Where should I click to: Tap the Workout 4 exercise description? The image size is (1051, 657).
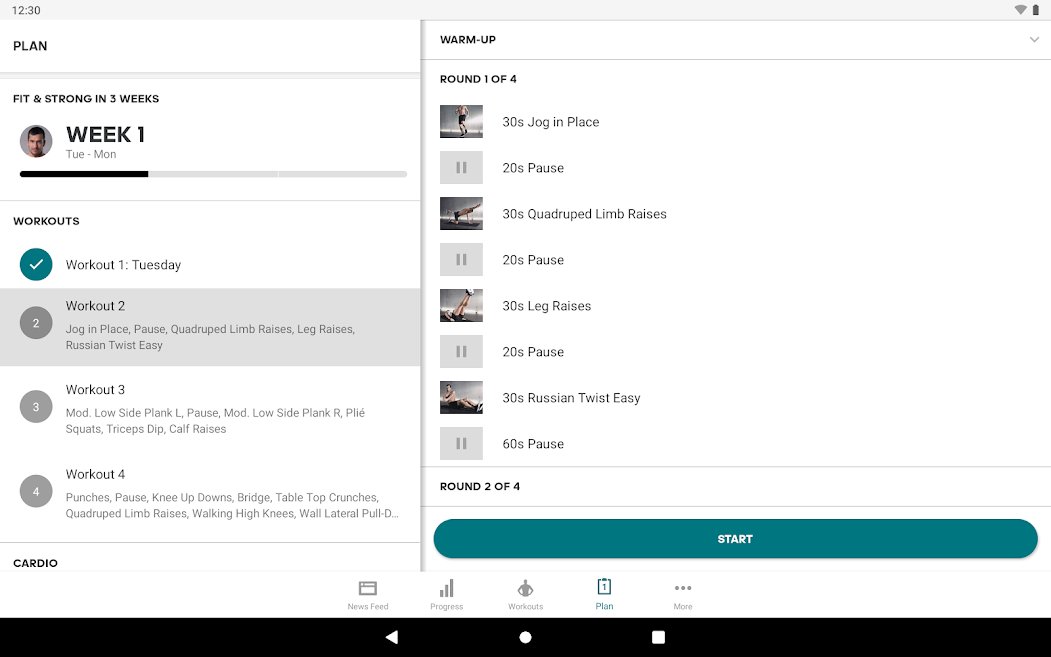232,505
